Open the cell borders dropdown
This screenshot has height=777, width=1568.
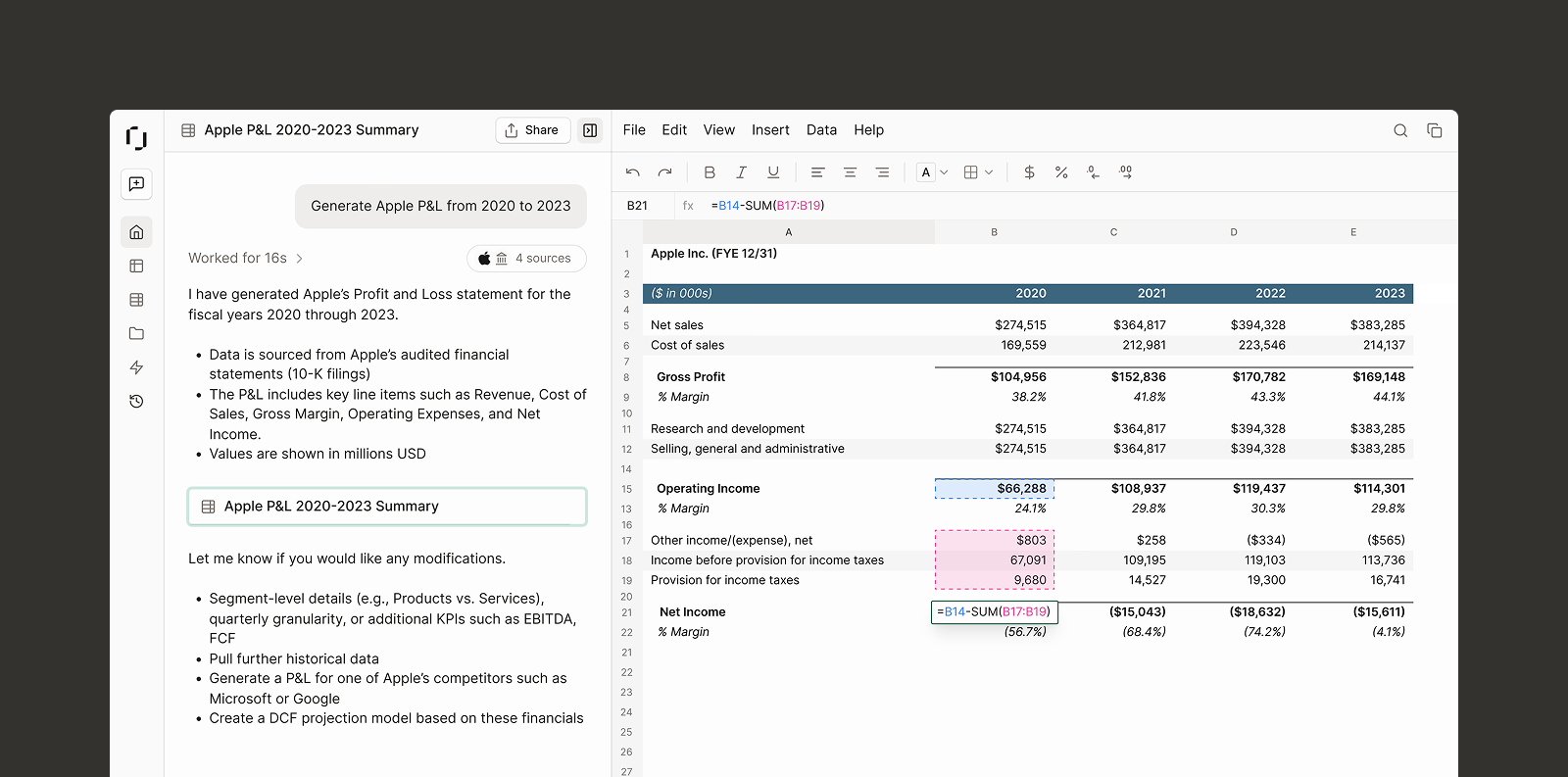pyautogui.click(x=978, y=172)
